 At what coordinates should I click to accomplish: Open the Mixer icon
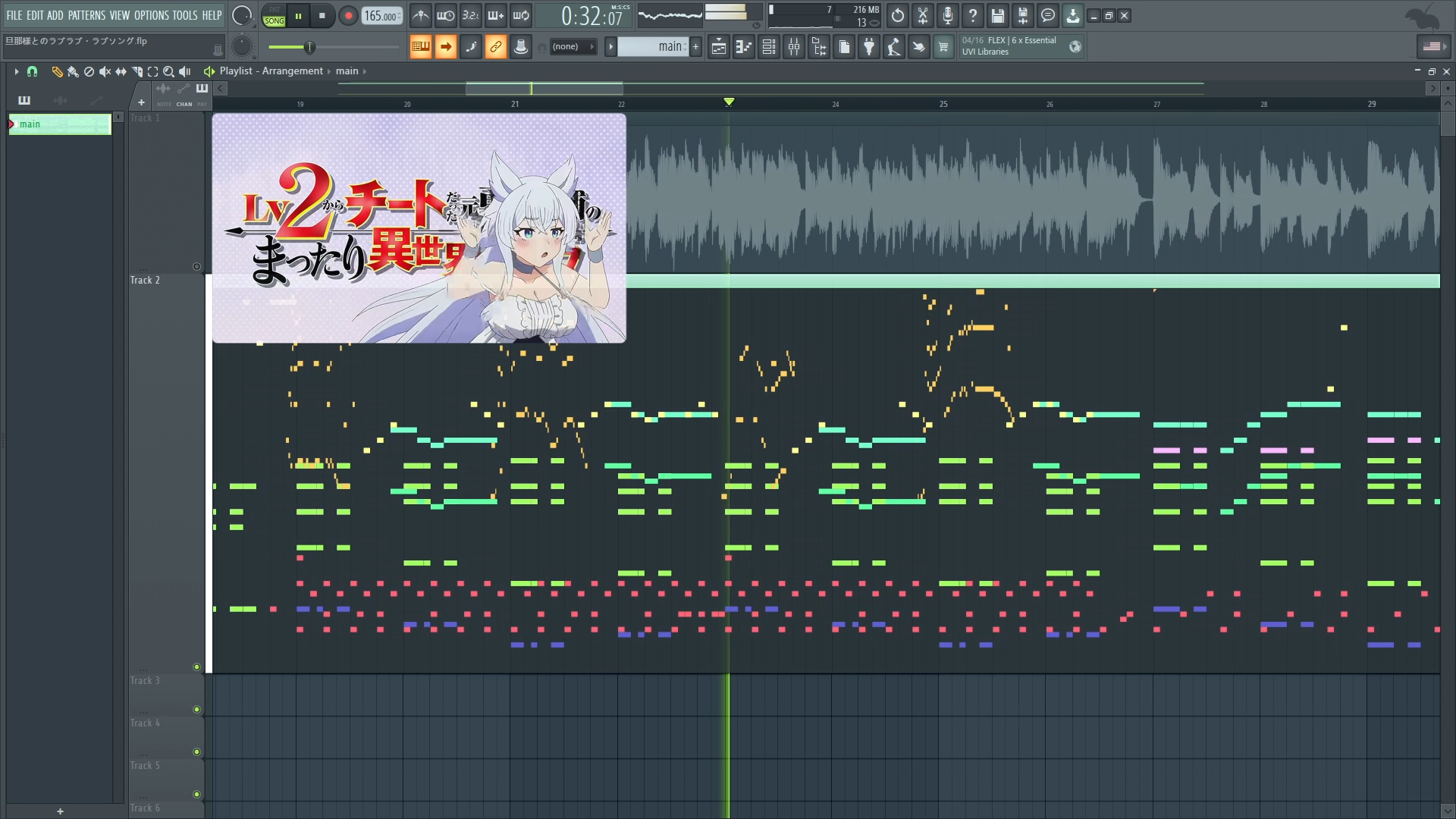pos(794,47)
